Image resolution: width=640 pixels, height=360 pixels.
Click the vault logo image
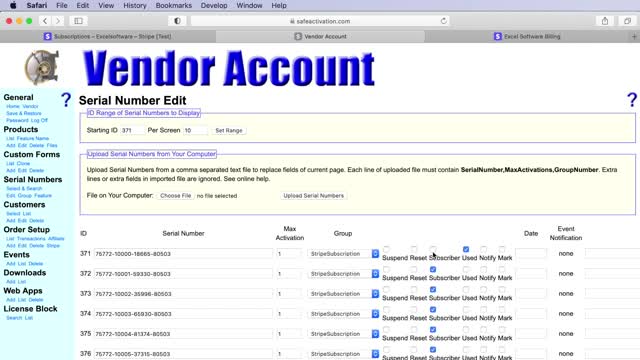pos(41,67)
